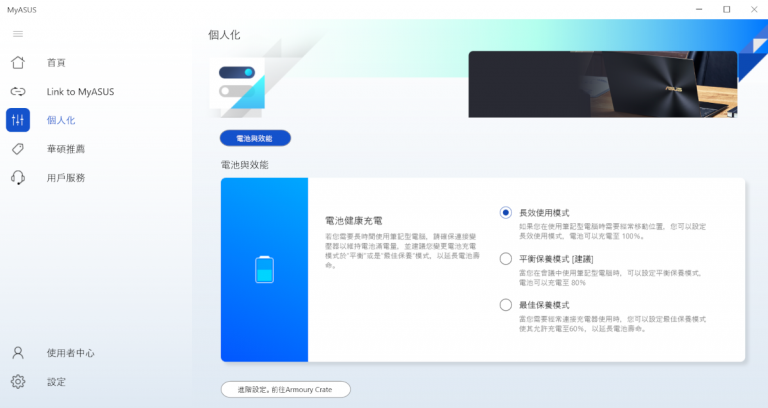Maximize the MyASUS window

point(727,9)
